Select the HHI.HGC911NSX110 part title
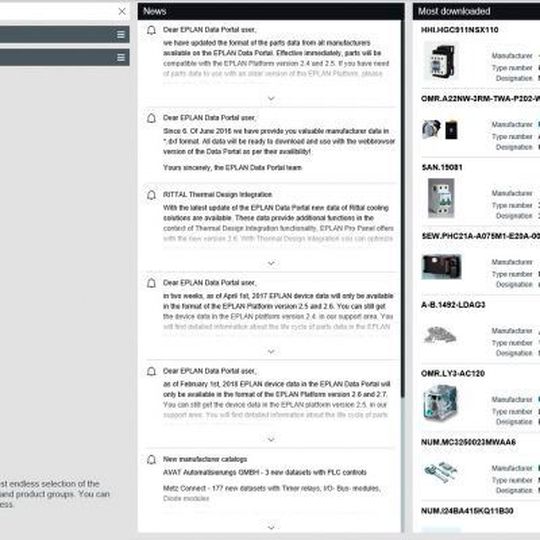 [x=460, y=30]
